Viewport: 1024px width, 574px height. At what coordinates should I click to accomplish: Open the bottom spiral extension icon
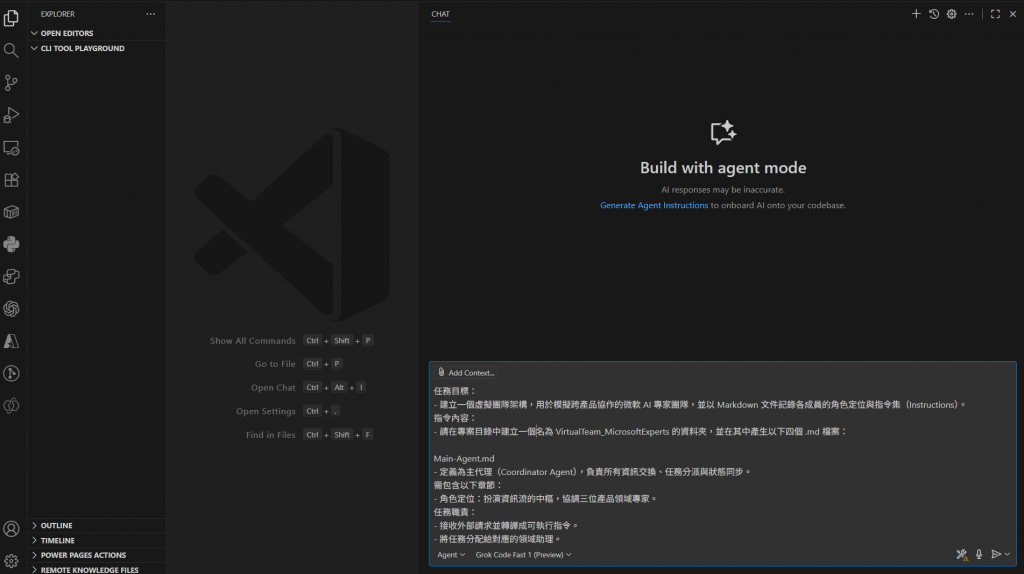tap(11, 406)
